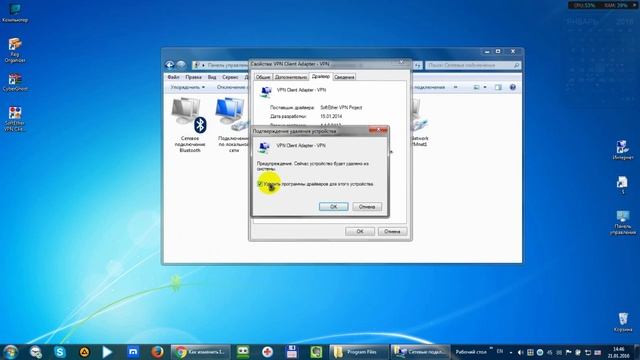Launch AIMP from the taskbar
Image resolution: width=640 pixels, height=360 pixels.
[84, 352]
